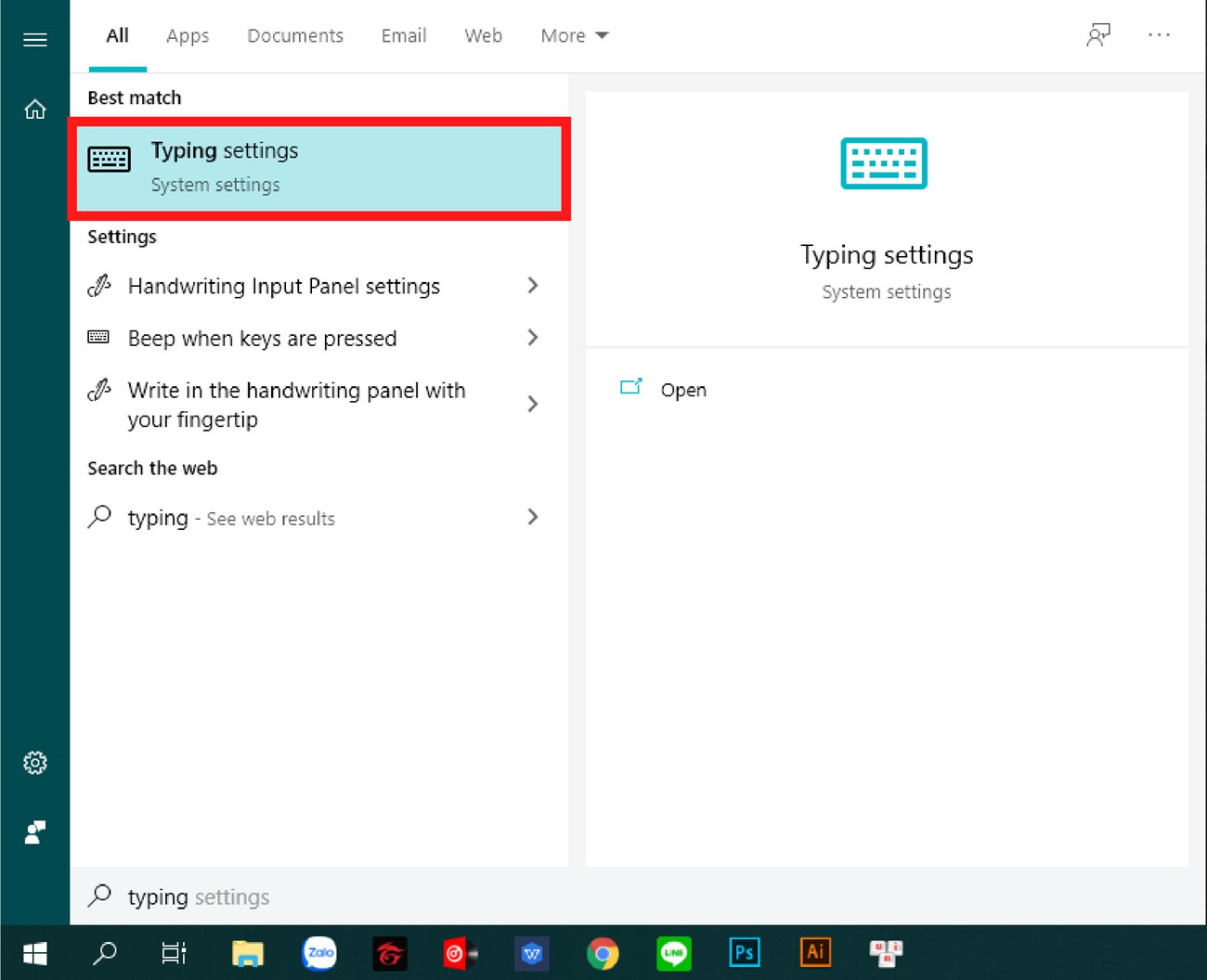Open LINE messenger from the taskbar
The image size is (1207, 980).
tap(673, 953)
